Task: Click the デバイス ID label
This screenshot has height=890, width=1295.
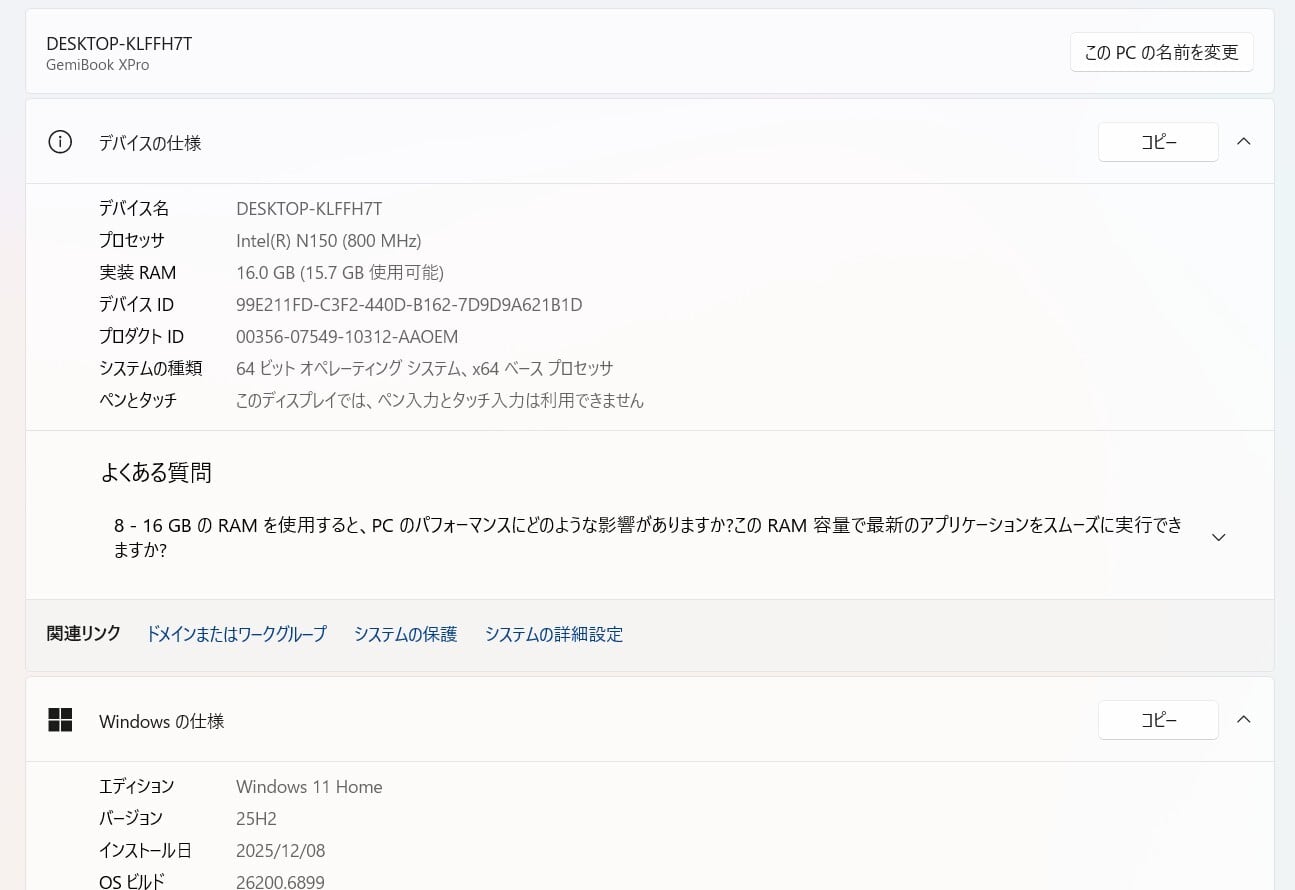Action: 136,305
